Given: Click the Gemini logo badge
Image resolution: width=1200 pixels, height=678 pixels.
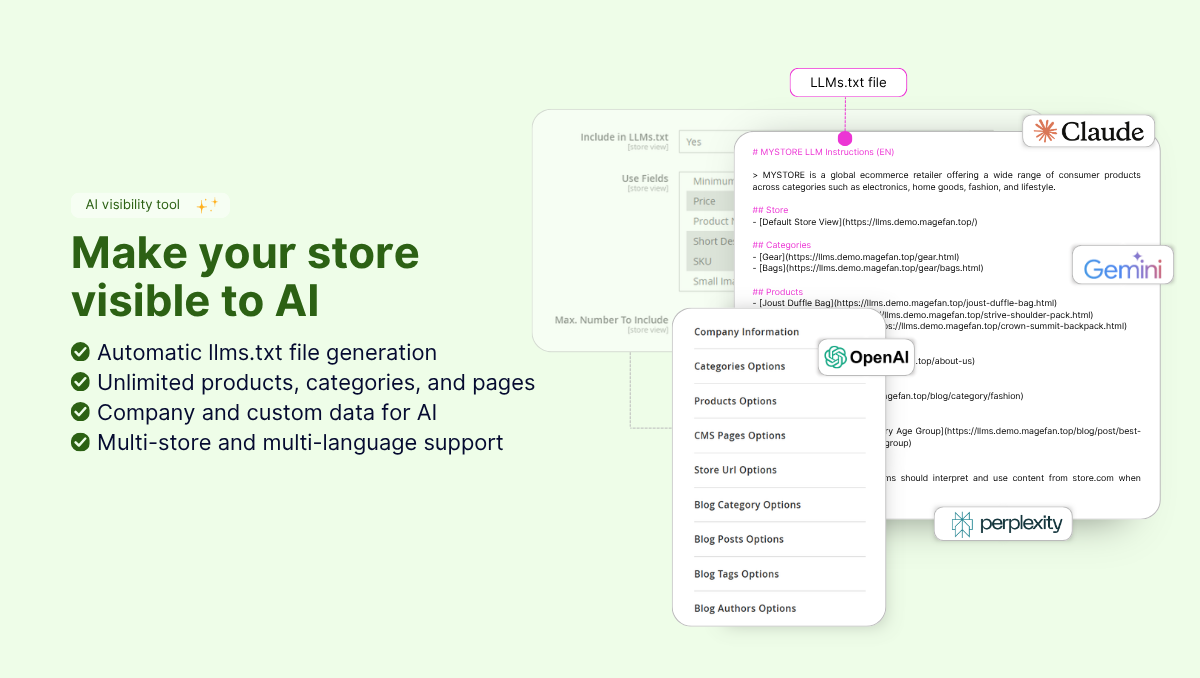Looking at the screenshot, I should (1122, 265).
